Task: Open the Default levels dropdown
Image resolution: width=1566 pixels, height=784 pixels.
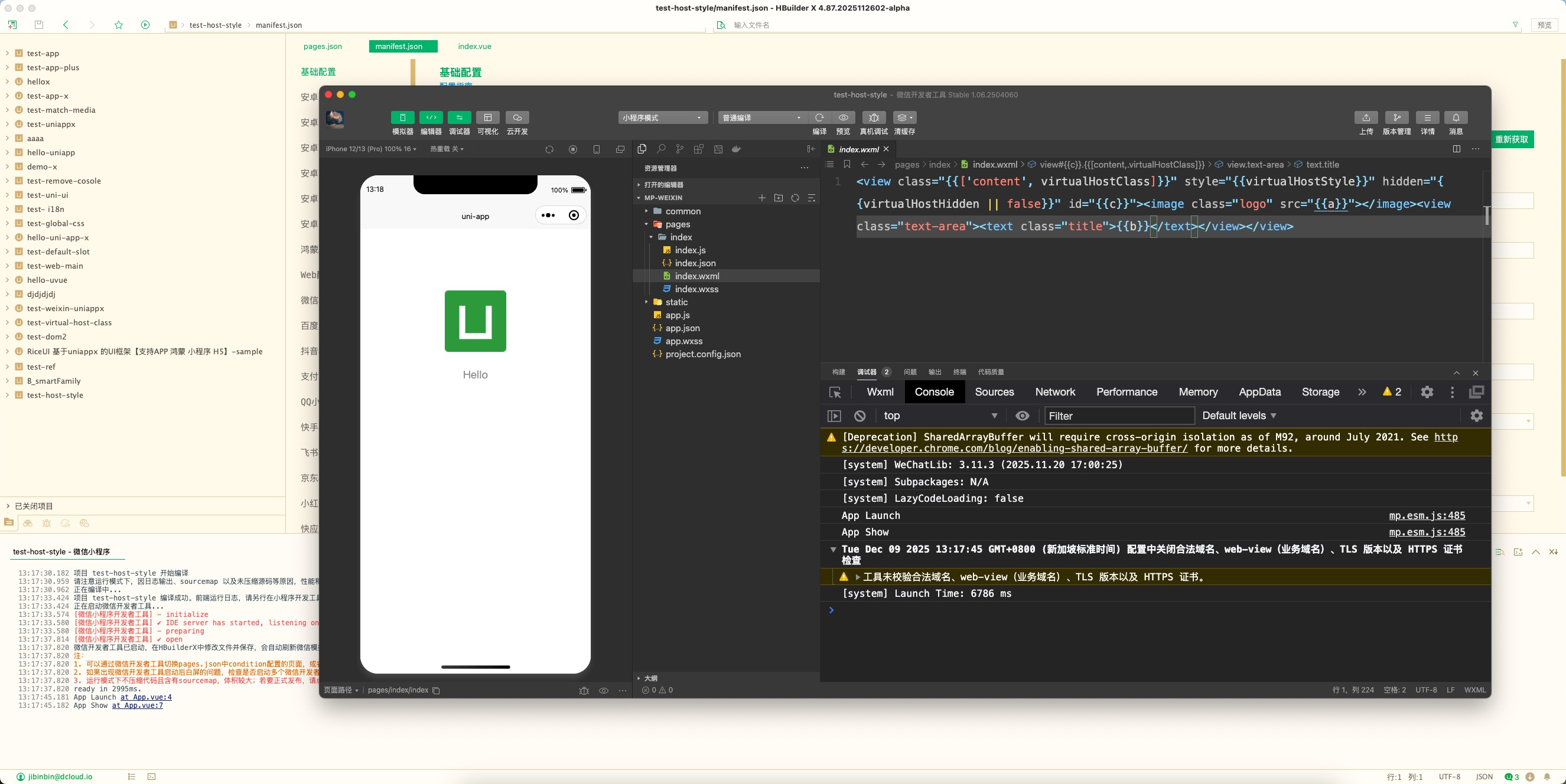Action: tap(1239, 416)
